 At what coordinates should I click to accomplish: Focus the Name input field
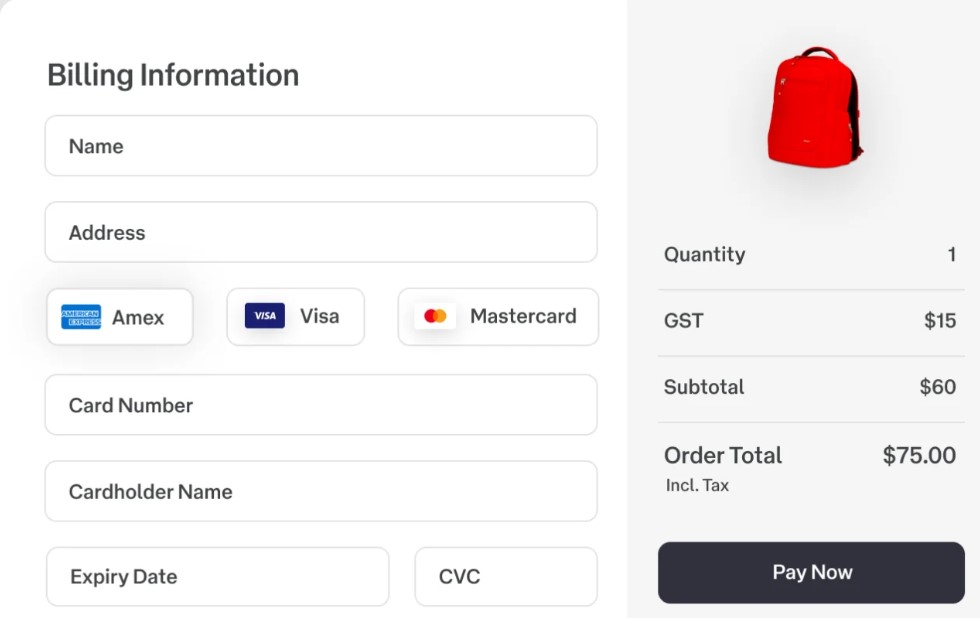321,146
